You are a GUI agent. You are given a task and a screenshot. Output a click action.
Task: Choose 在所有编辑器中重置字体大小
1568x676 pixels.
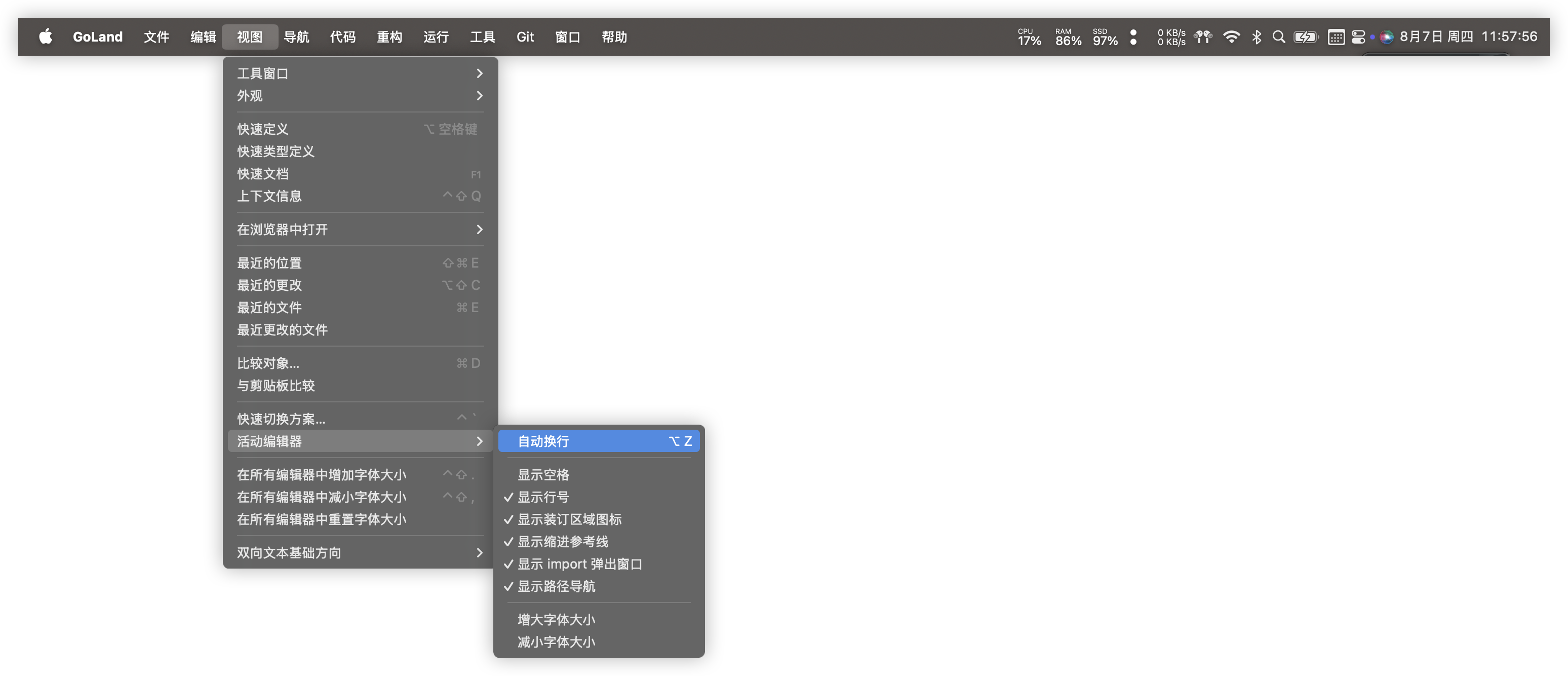click(x=360, y=519)
